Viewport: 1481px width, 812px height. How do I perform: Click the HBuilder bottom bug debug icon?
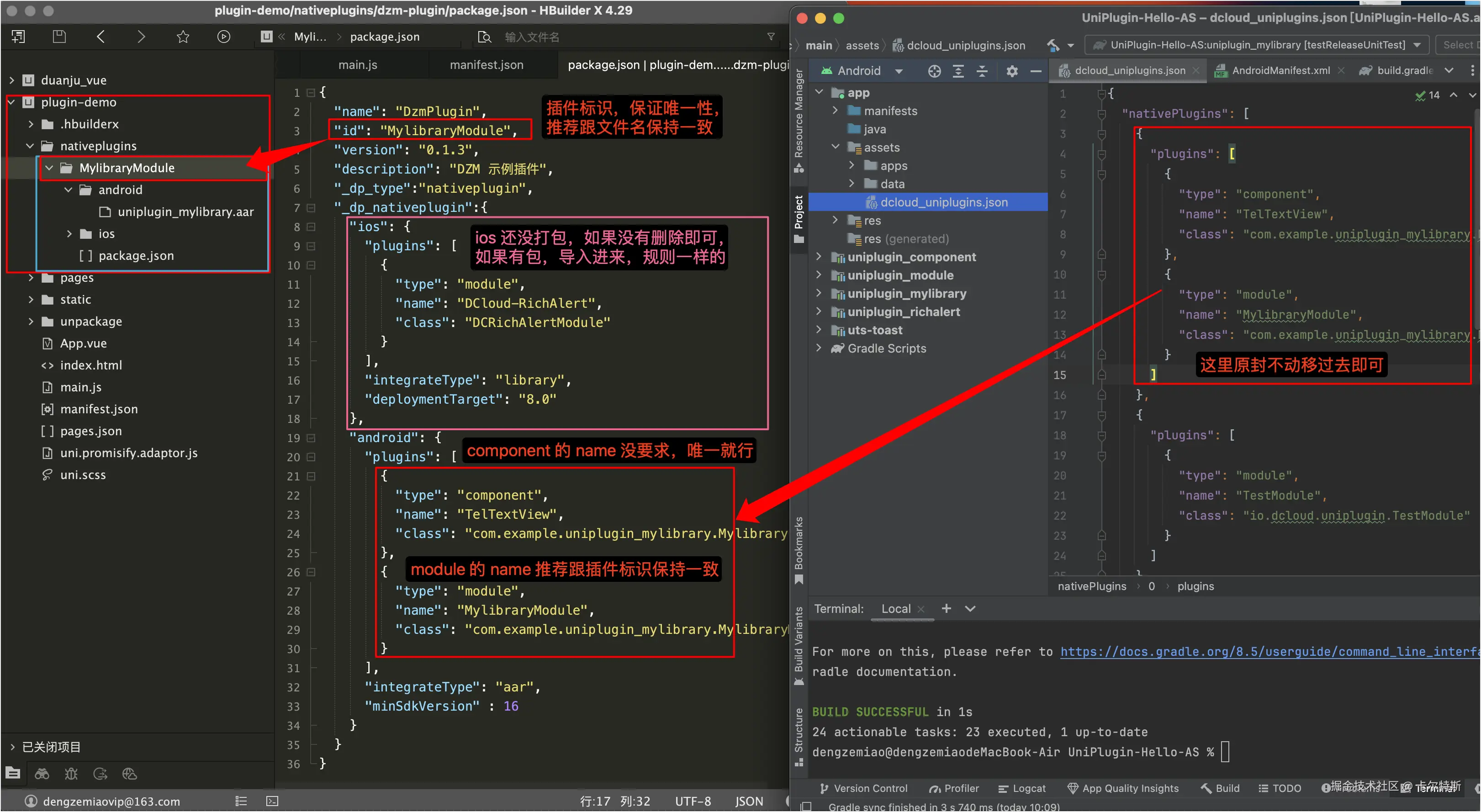coord(71,774)
